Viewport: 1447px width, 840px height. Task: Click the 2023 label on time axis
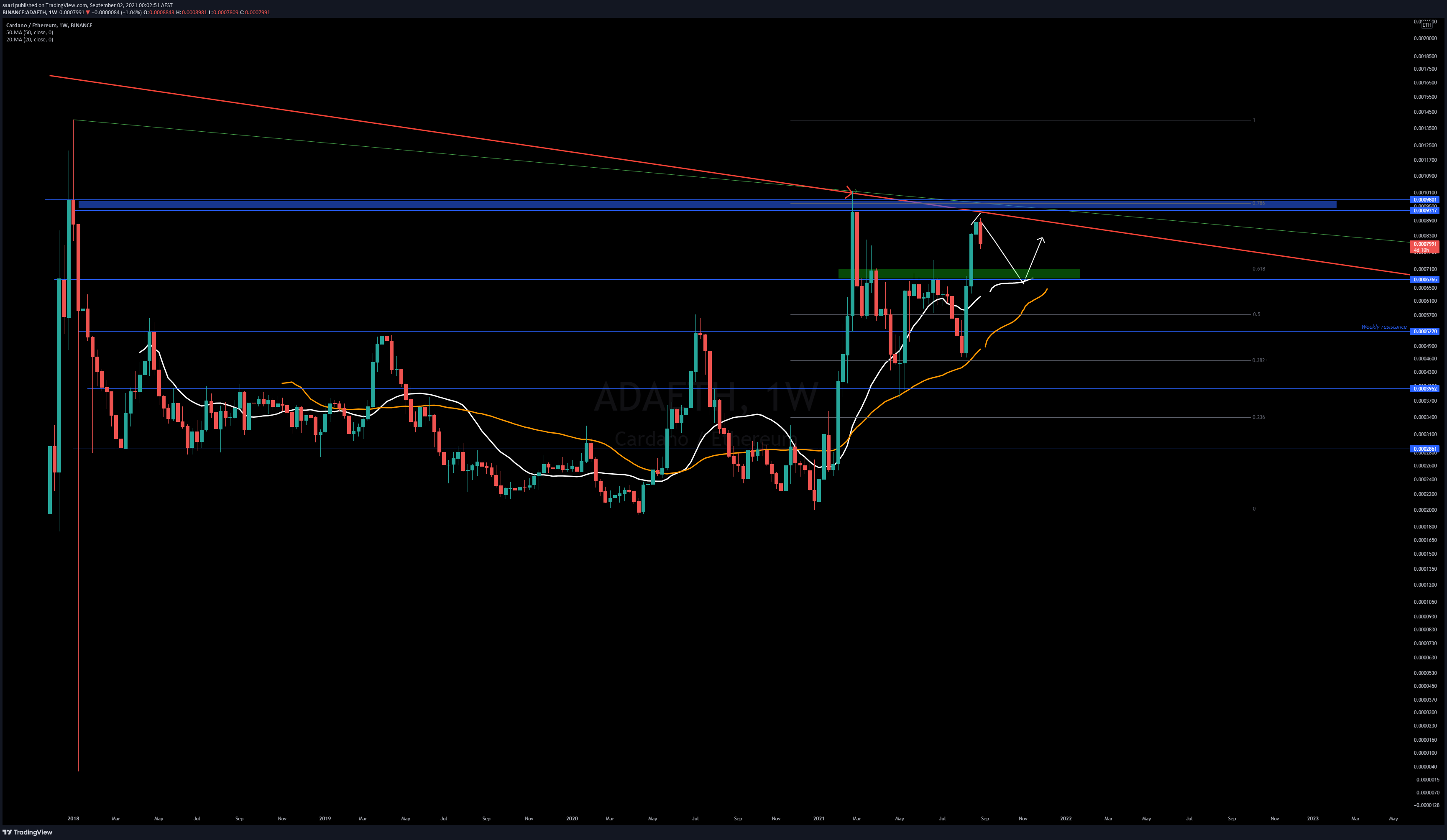1313,819
